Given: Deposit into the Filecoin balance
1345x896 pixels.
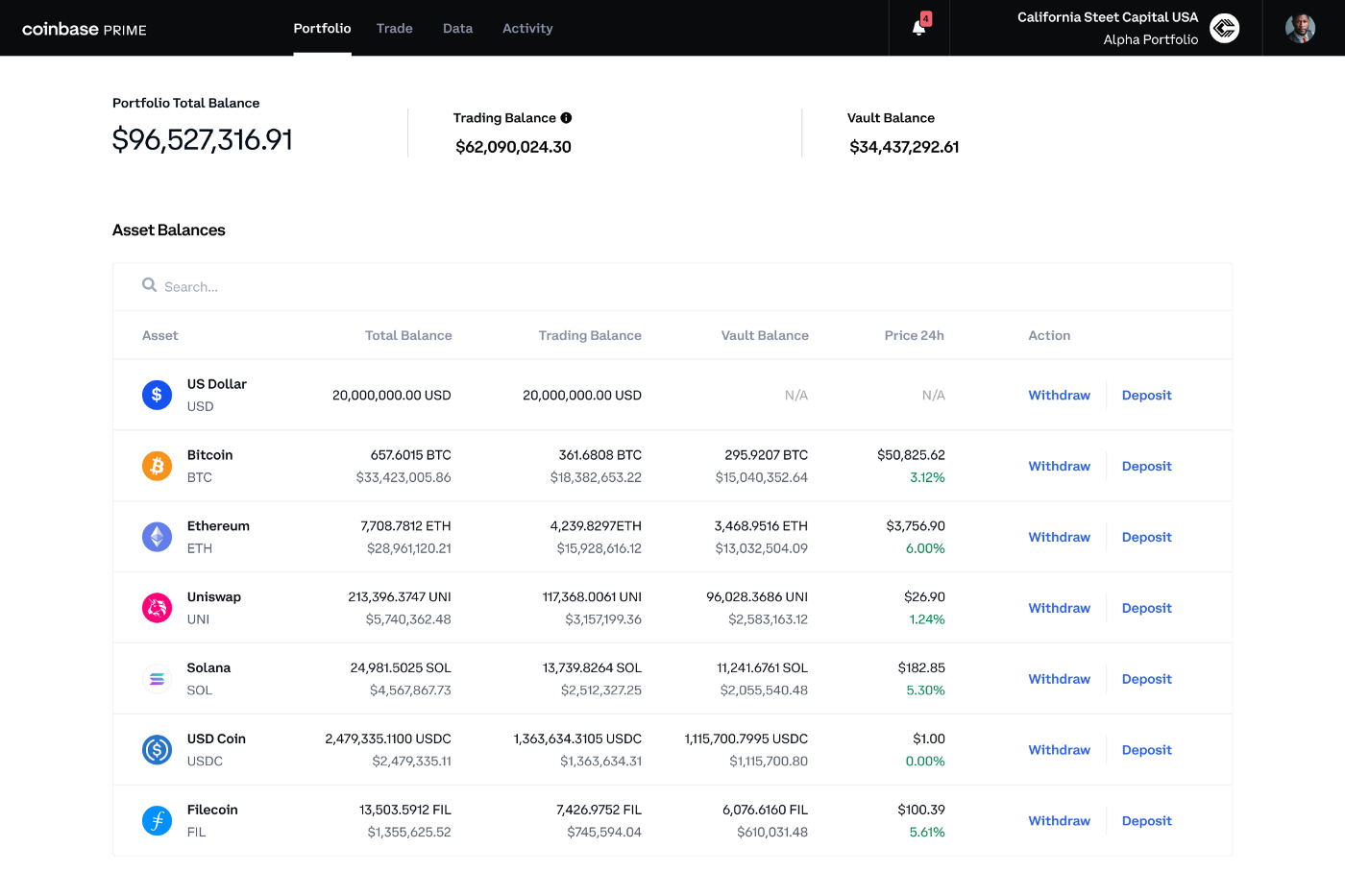Looking at the screenshot, I should (x=1146, y=820).
